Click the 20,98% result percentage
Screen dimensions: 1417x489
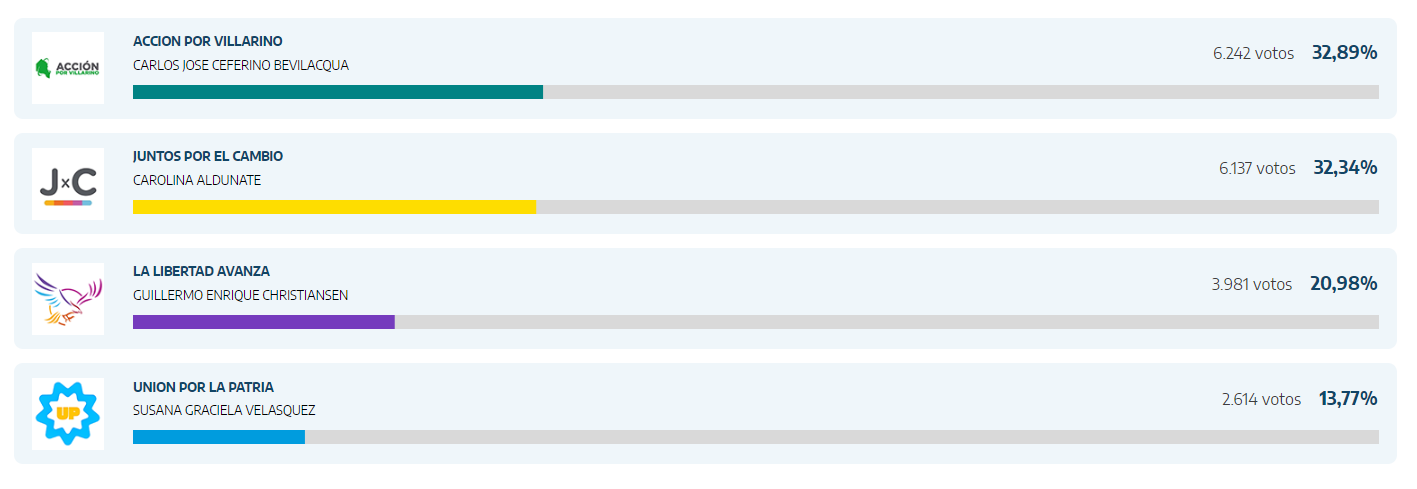pos(1344,284)
